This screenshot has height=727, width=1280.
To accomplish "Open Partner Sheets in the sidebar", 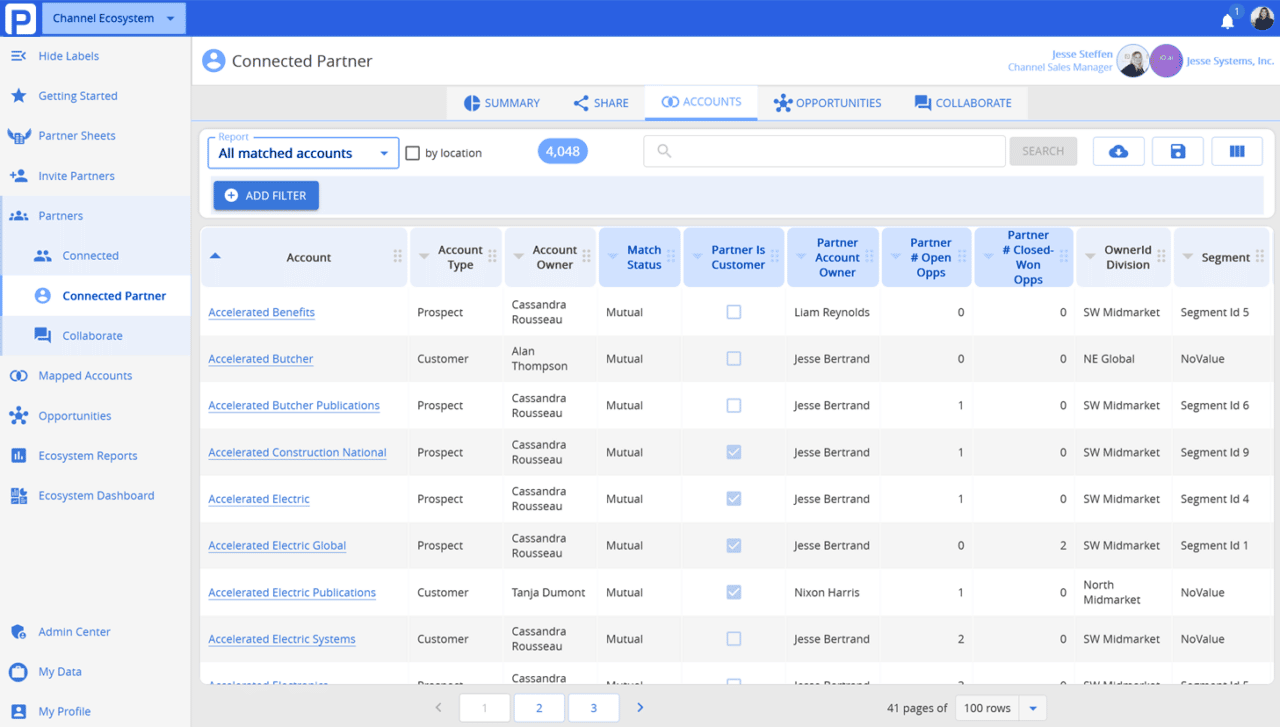I will pos(77,136).
